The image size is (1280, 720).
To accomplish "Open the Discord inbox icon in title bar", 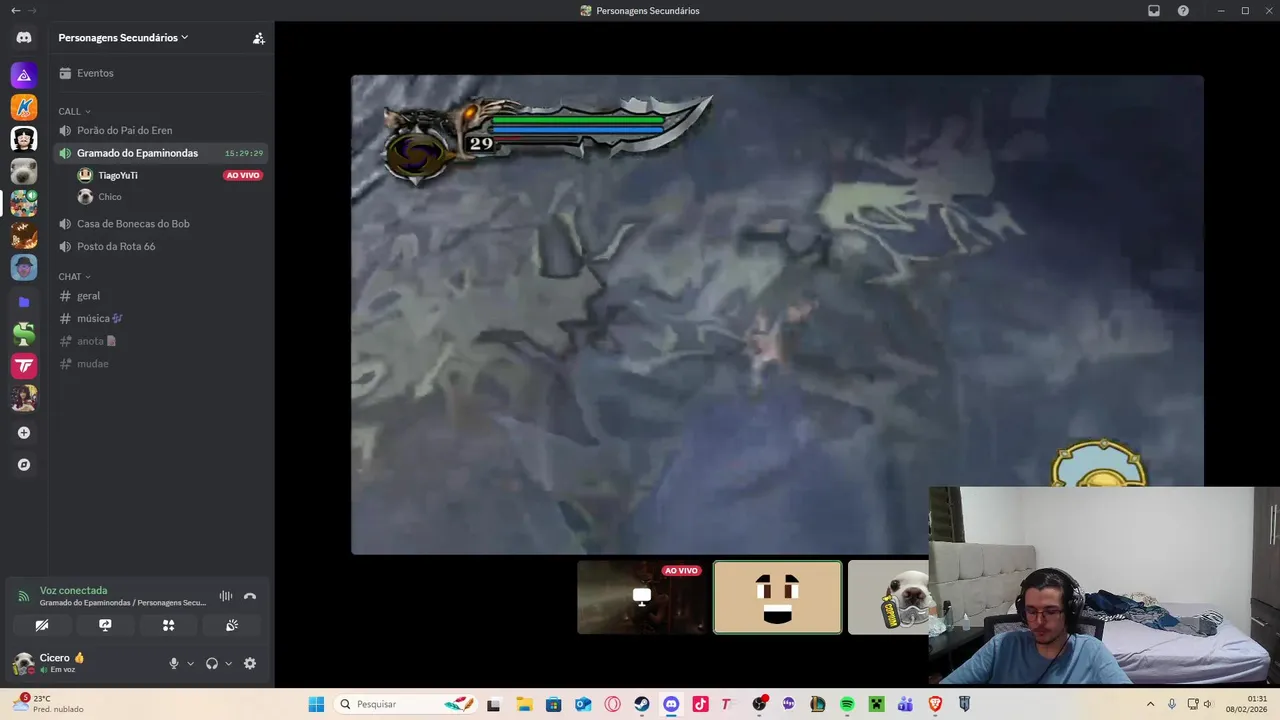I will pyautogui.click(x=1154, y=11).
